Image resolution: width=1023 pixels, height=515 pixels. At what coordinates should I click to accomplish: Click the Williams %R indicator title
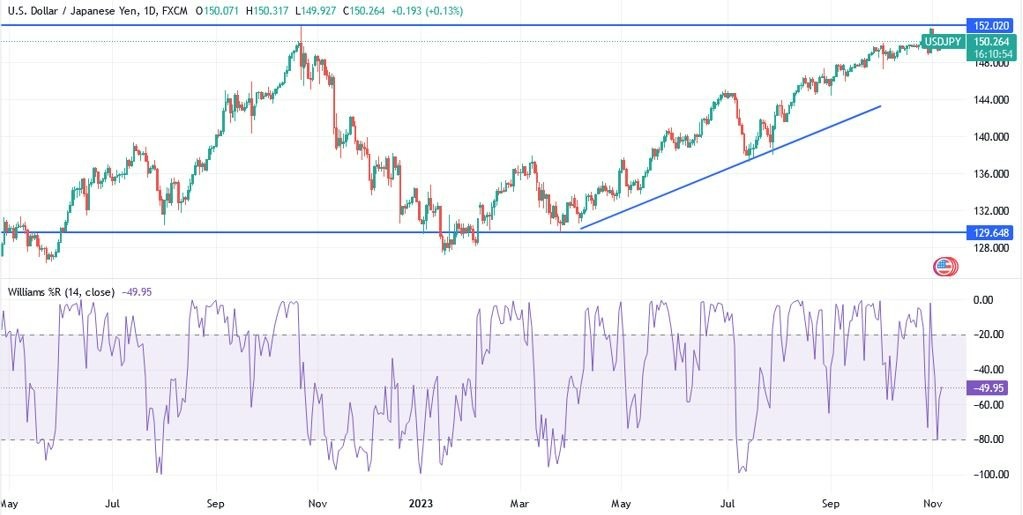[61, 292]
